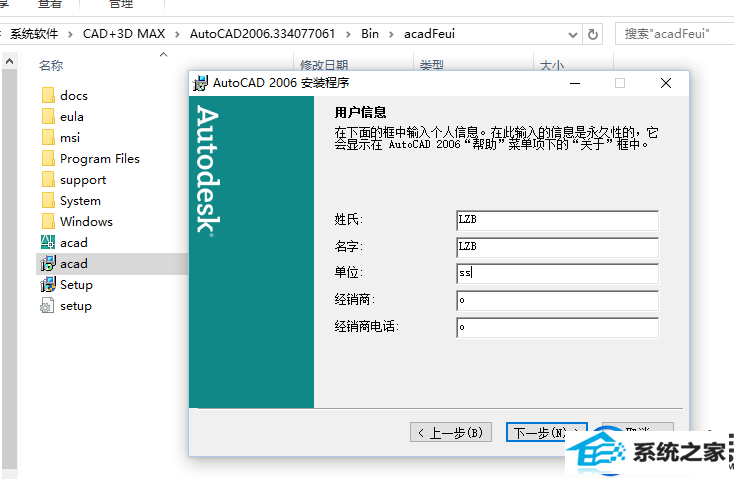Go to CAD+3D MAX breadcrumb folder
The height and width of the screenshot is (479, 734).
[124, 34]
